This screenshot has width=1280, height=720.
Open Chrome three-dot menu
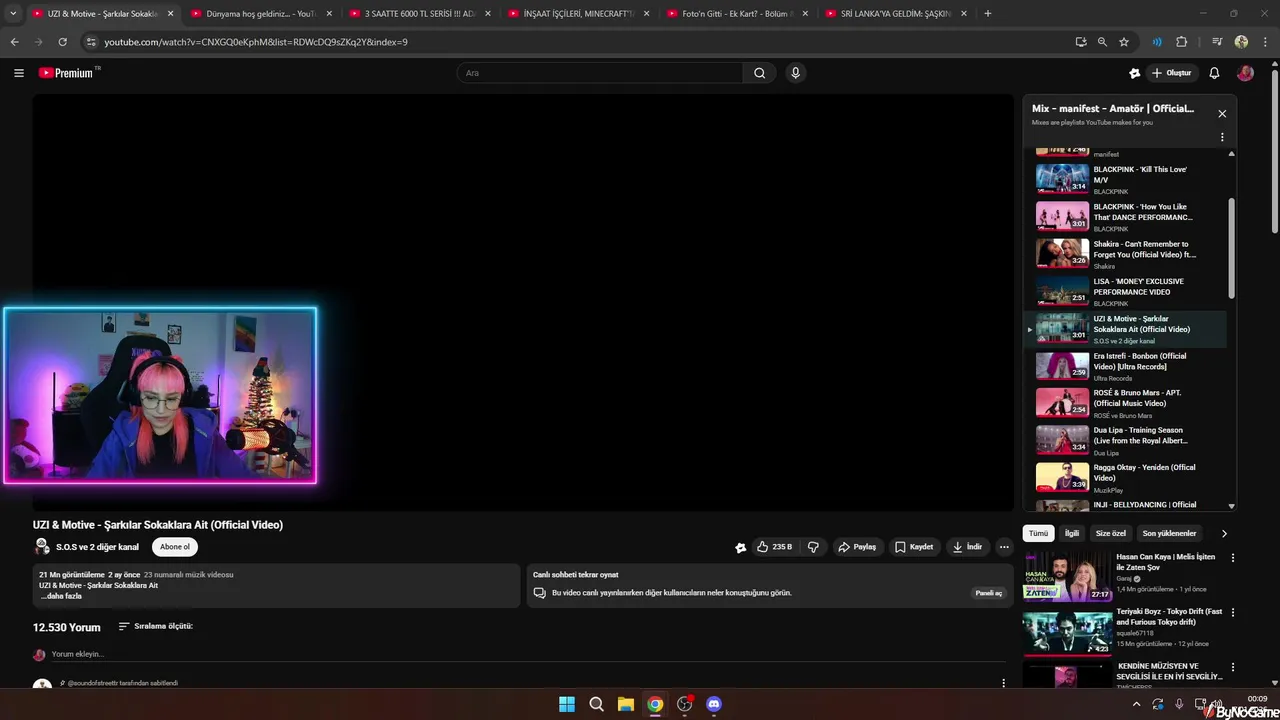[x=1264, y=42]
